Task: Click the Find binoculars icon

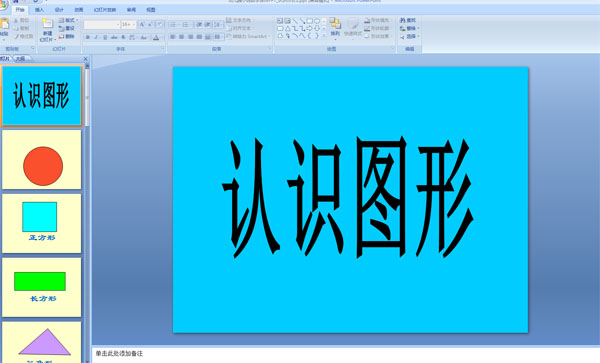Action: (x=403, y=20)
